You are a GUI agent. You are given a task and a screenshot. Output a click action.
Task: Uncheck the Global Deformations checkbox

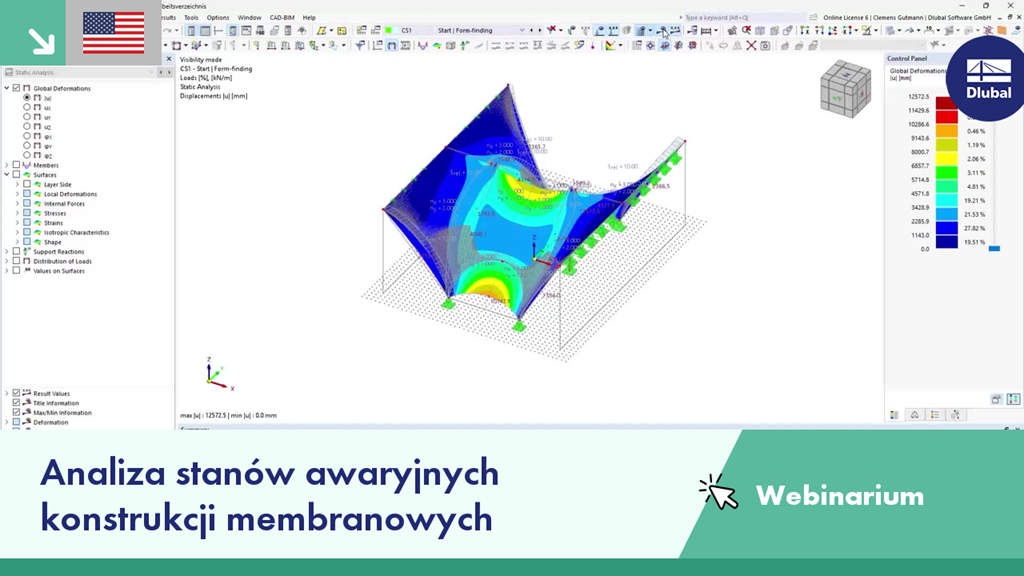[x=16, y=88]
